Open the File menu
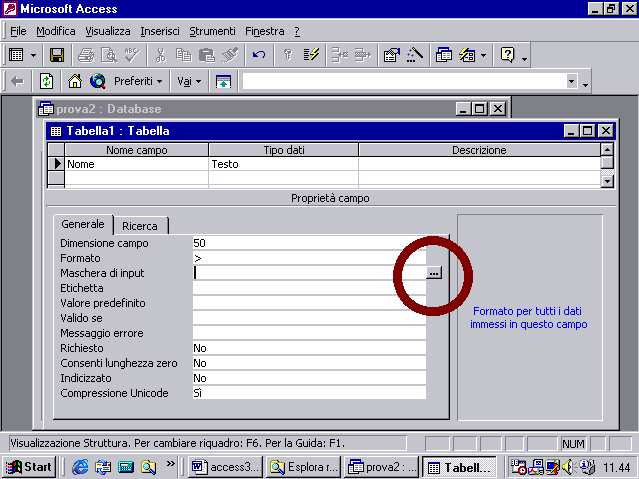This screenshot has height=479, width=639. pyautogui.click(x=18, y=31)
